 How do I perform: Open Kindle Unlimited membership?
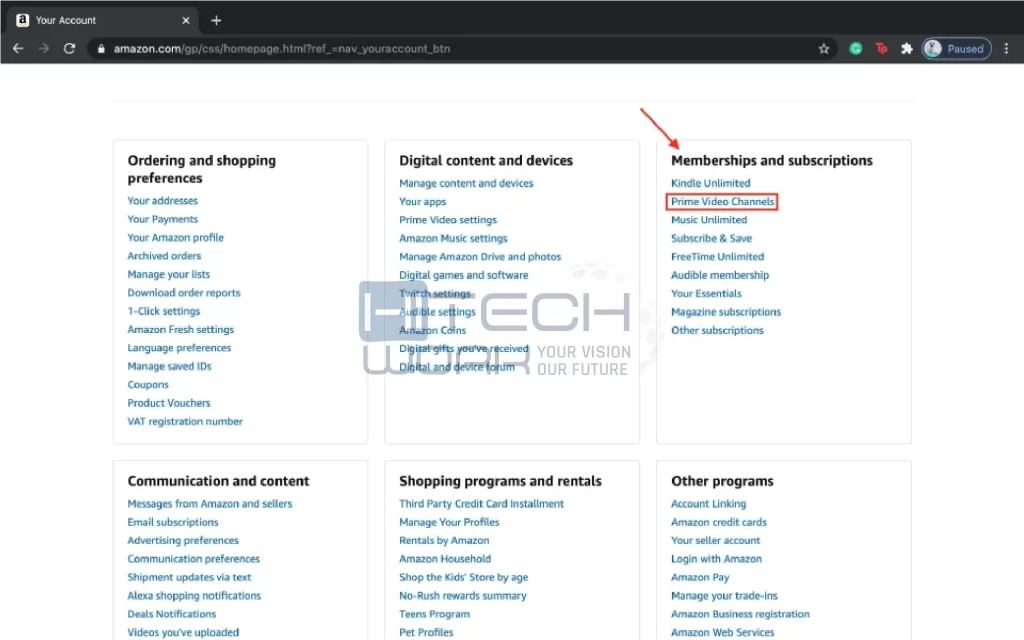pos(711,183)
